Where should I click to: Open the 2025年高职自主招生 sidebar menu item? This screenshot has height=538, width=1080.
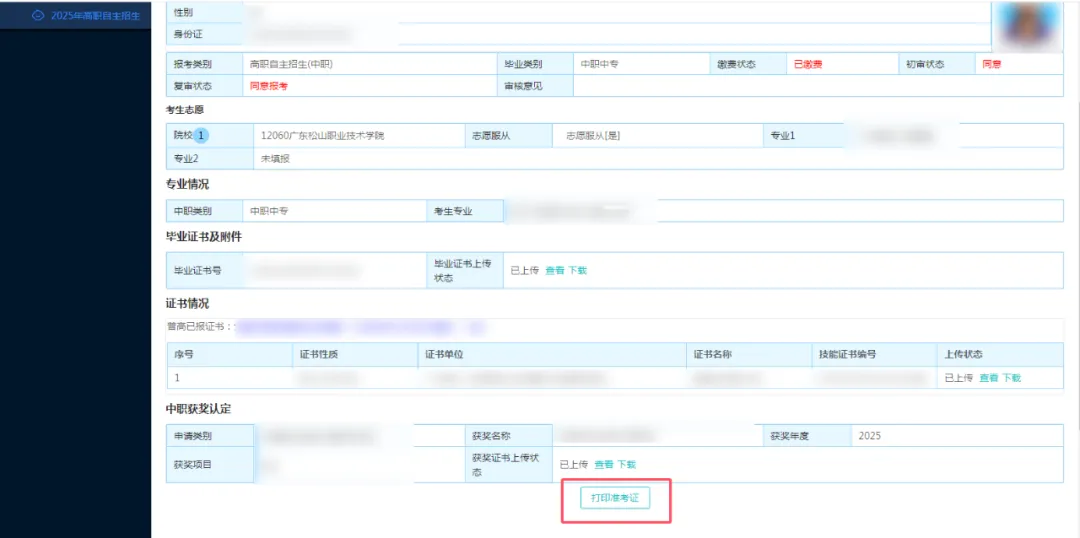[95, 16]
